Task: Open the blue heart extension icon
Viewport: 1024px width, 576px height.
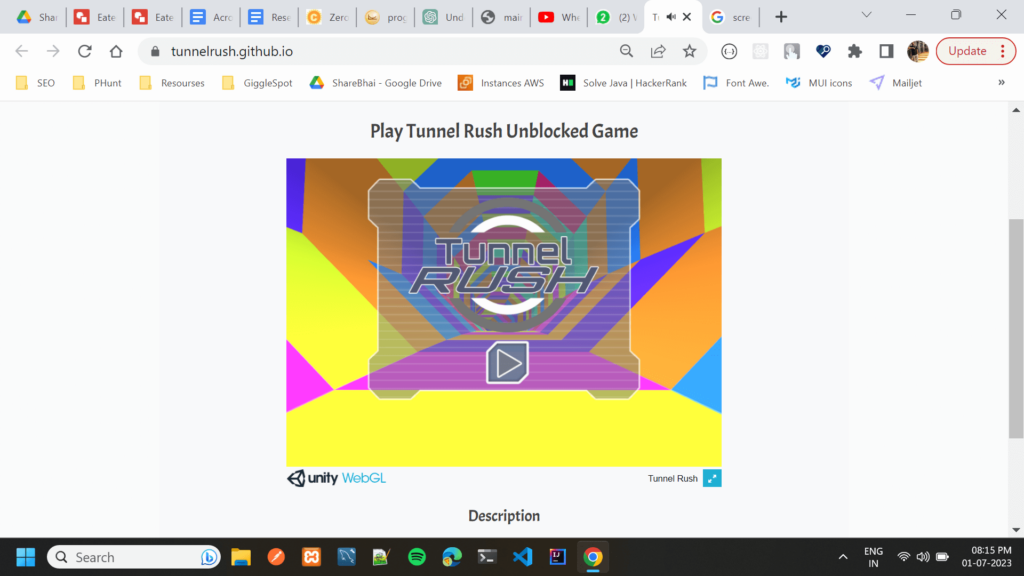Action: (x=823, y=51)
